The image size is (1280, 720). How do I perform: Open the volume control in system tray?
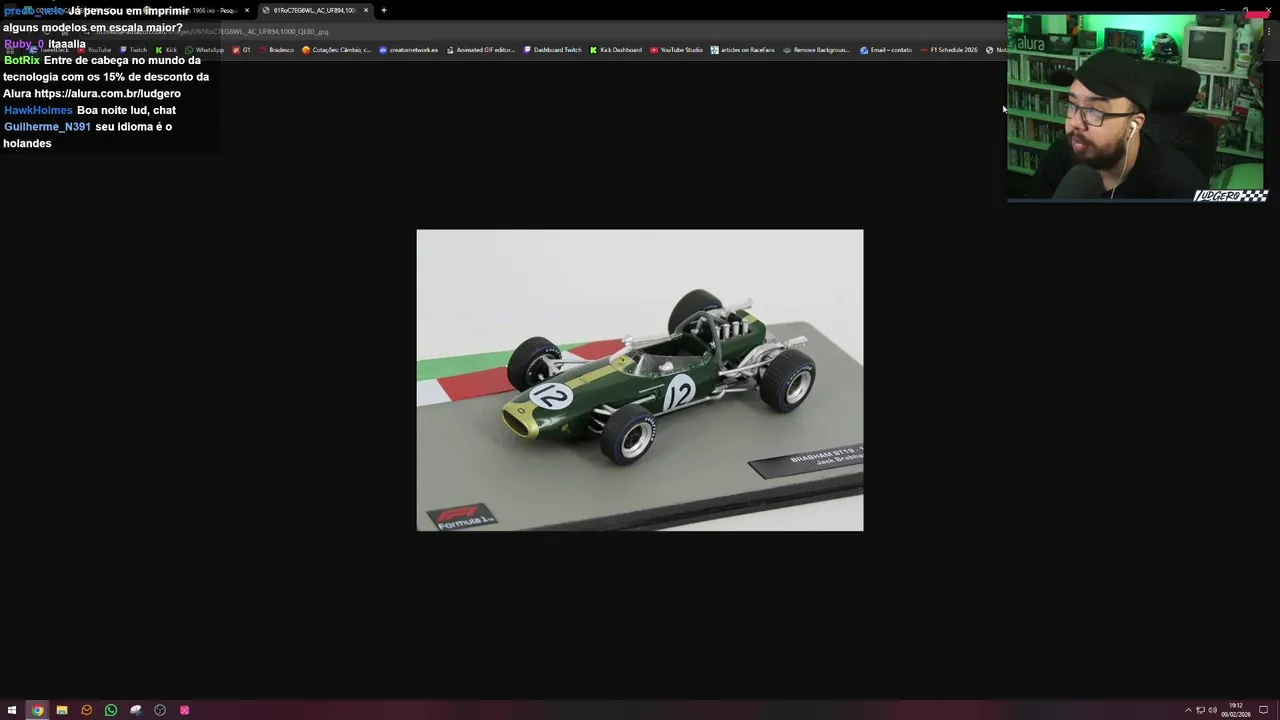coord(1212,710)
